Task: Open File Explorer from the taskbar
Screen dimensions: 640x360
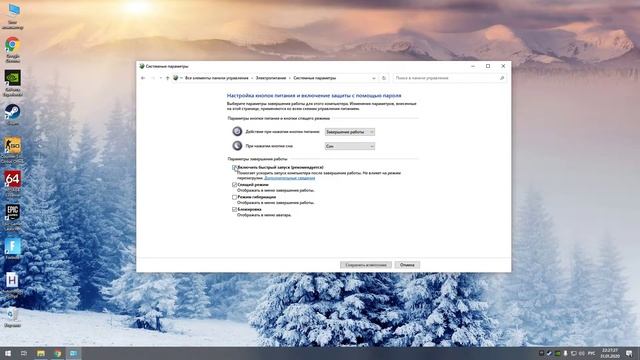Action: coord(41,353)
